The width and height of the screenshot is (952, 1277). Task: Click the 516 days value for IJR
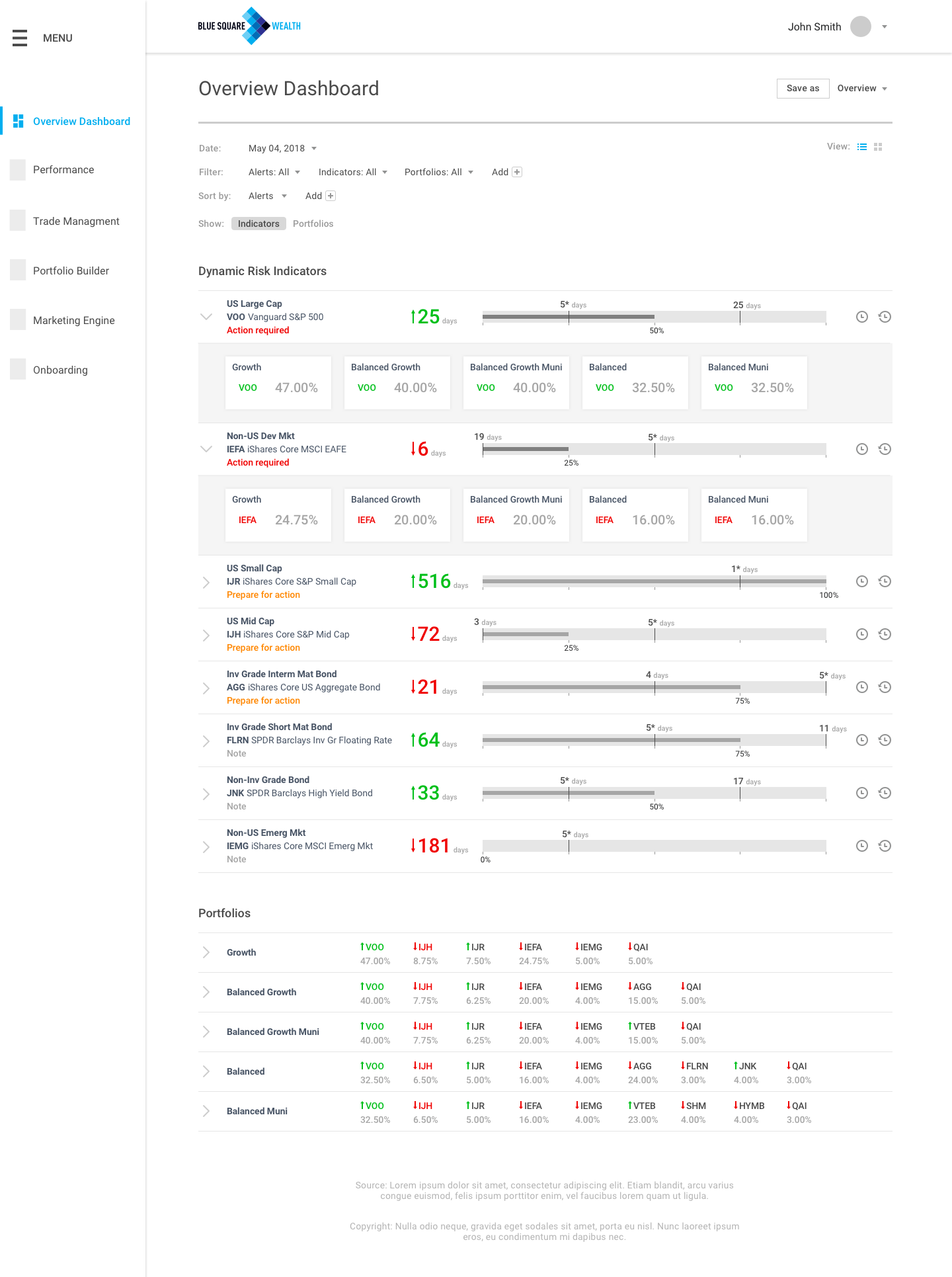pyautogui.click(x=439, y=581)
